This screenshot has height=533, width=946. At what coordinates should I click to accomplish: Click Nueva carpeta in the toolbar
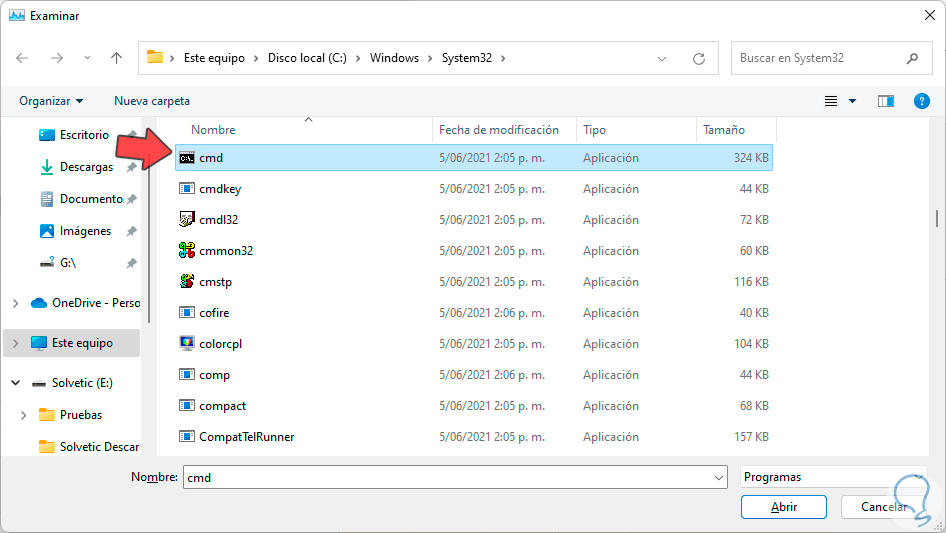coord(152,101)
